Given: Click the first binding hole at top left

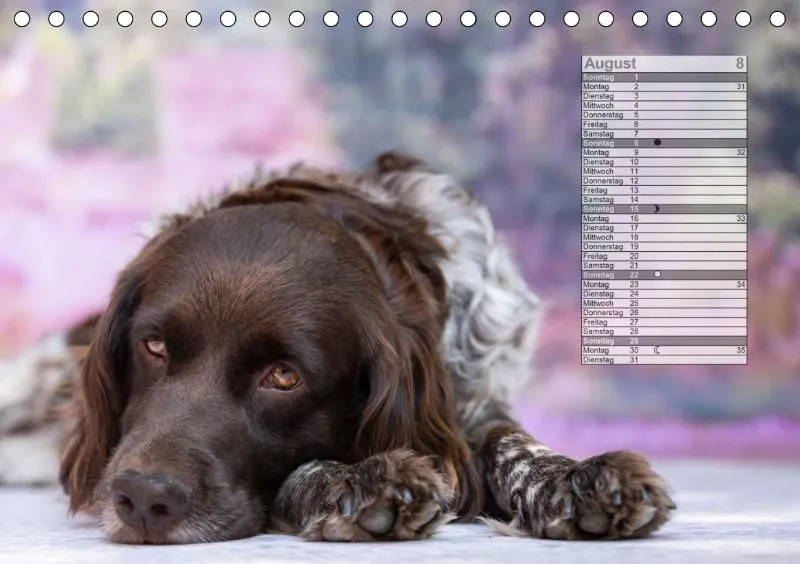Looking at the screenshot, I should [22, 19].
